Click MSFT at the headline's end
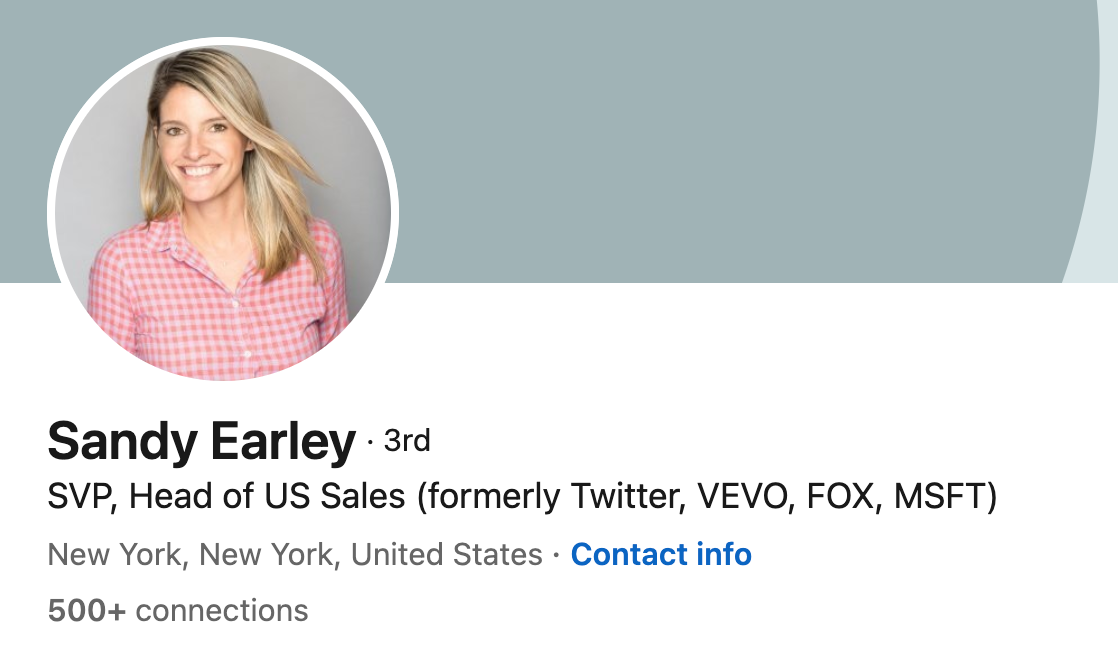1118x648 pixels. click(x=939, y=497)
